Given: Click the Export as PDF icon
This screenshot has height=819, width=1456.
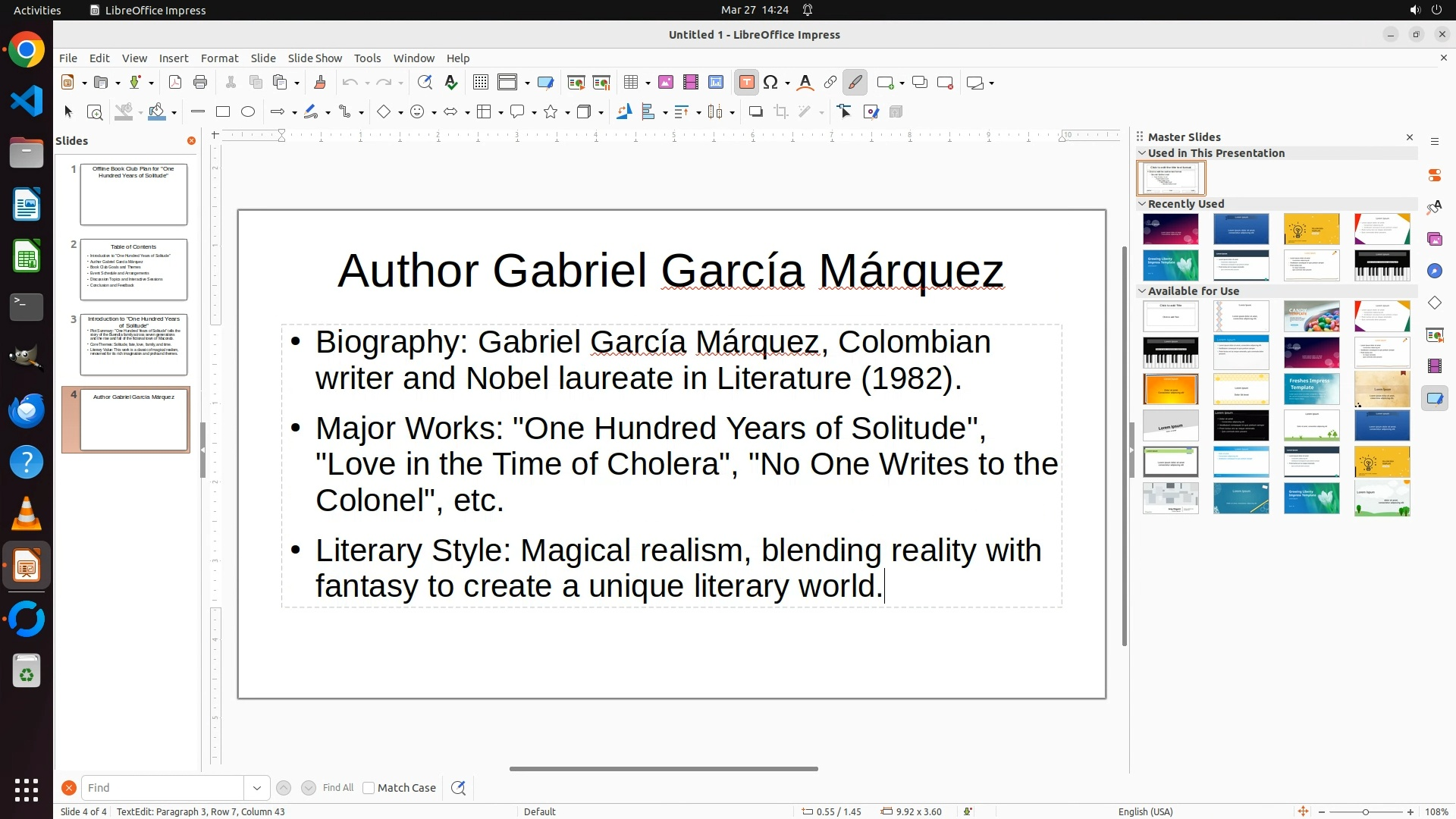Looking at the screenshot, I should (175, 83).
